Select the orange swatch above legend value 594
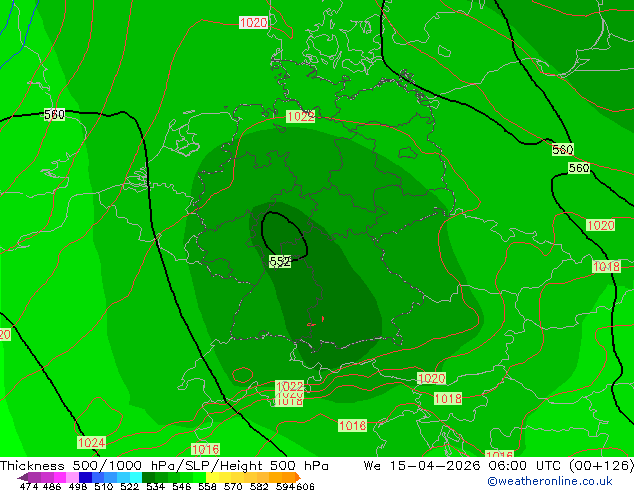634x490 pixels. click(x=289, y=477)
